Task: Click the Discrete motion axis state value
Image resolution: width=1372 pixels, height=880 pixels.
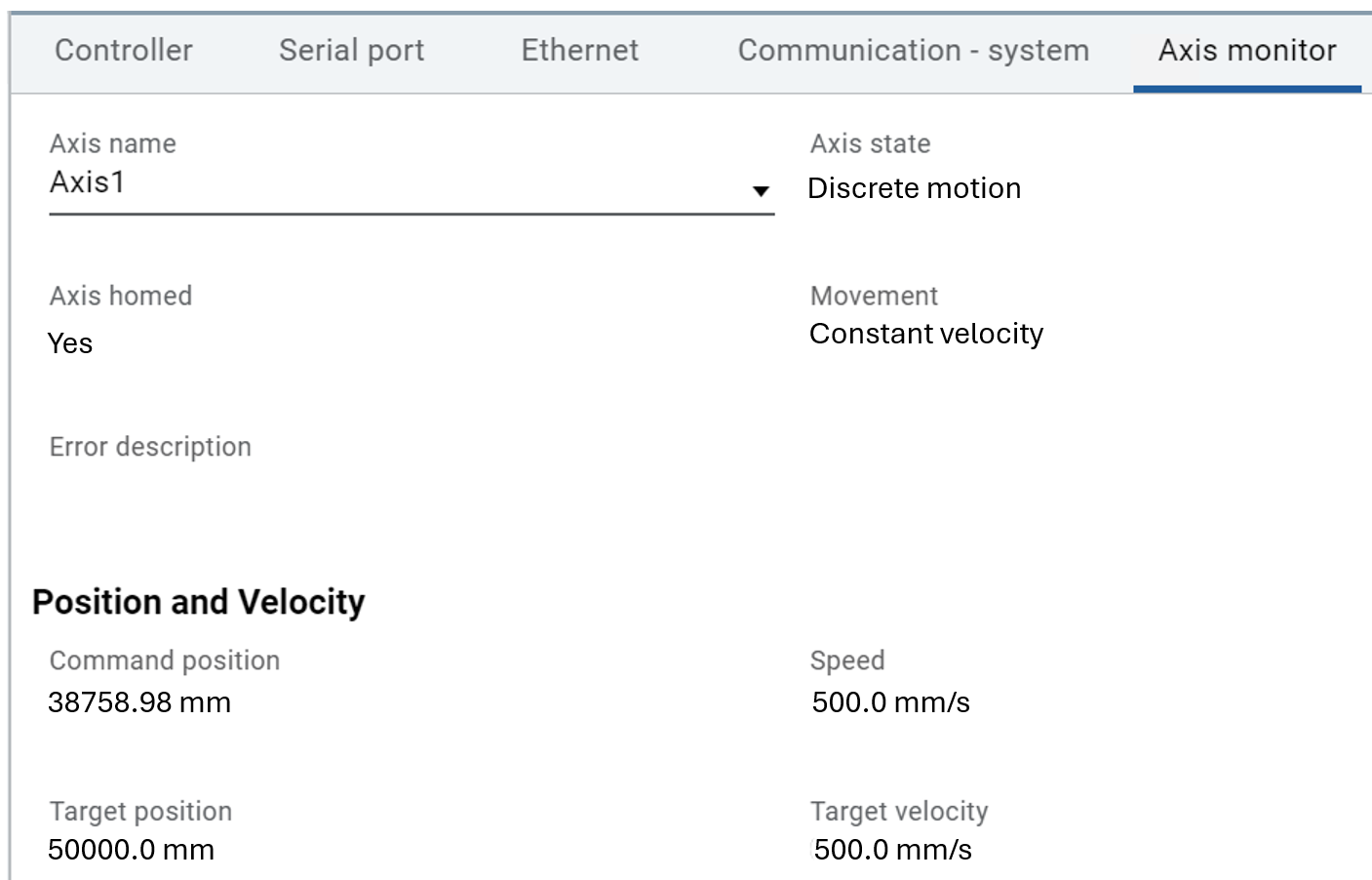Action: click(914, 188)
